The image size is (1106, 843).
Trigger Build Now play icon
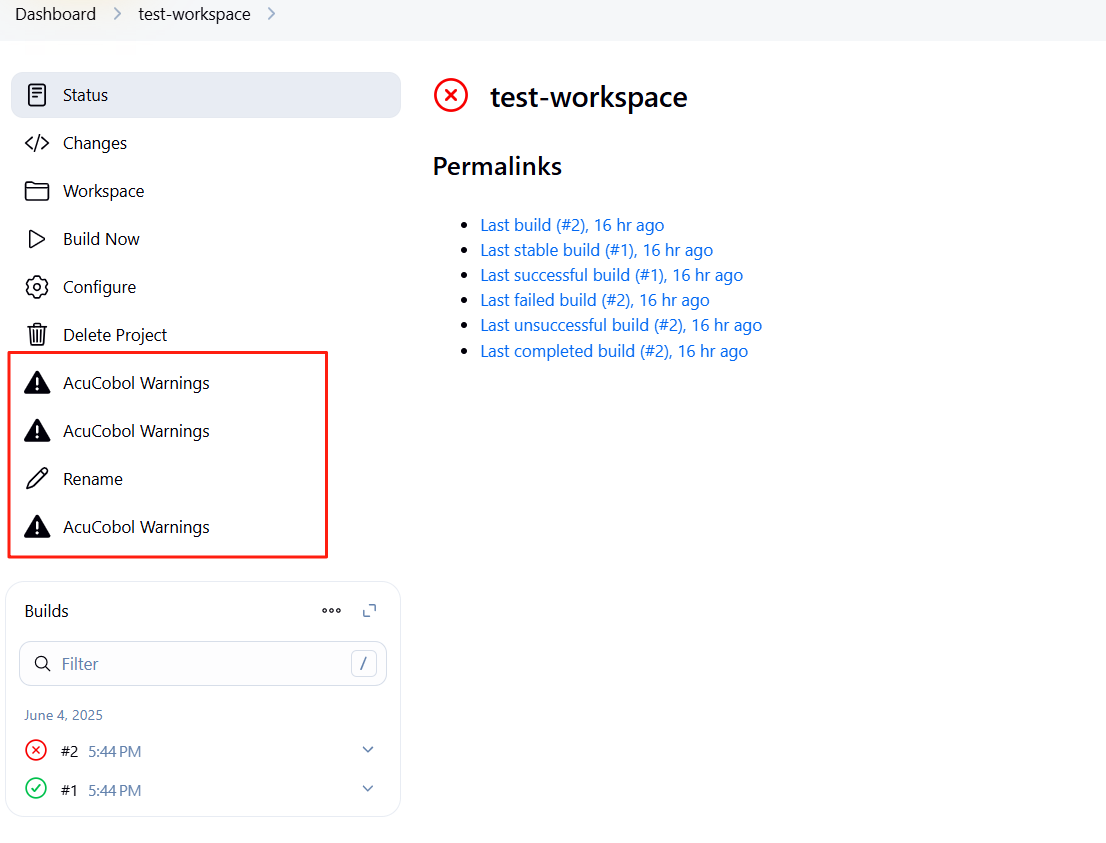[x=37, y=239]
